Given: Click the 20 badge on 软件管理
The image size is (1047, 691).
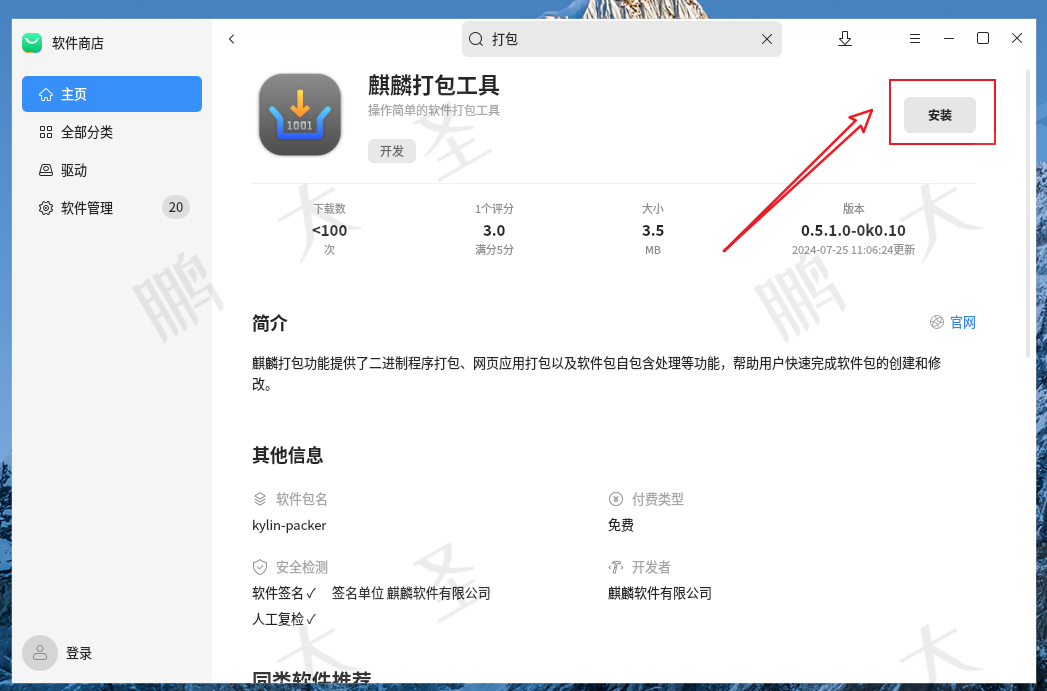Looking at the screenshot, I should [176, 208].
